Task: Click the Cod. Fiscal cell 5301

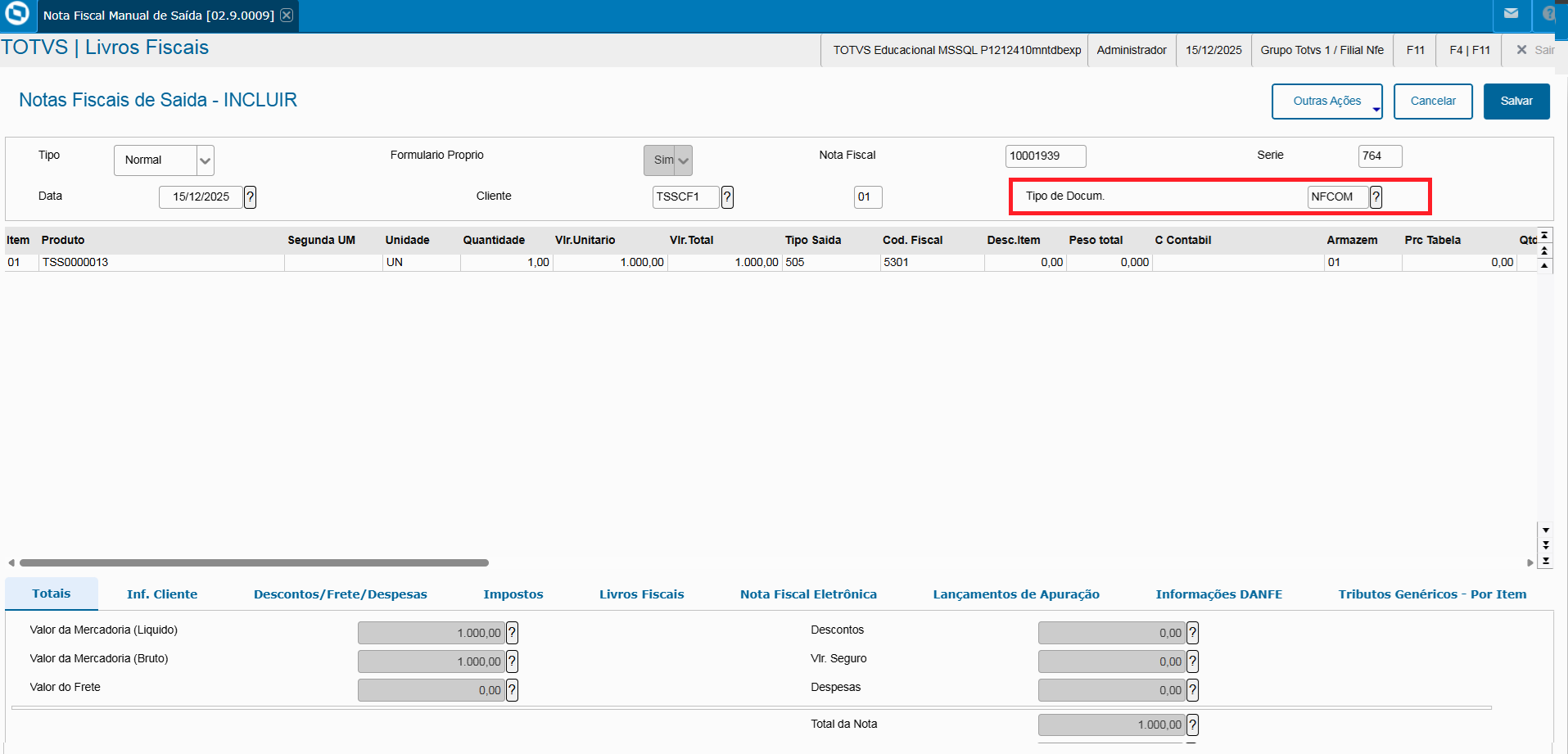Action: pos(933,263)
